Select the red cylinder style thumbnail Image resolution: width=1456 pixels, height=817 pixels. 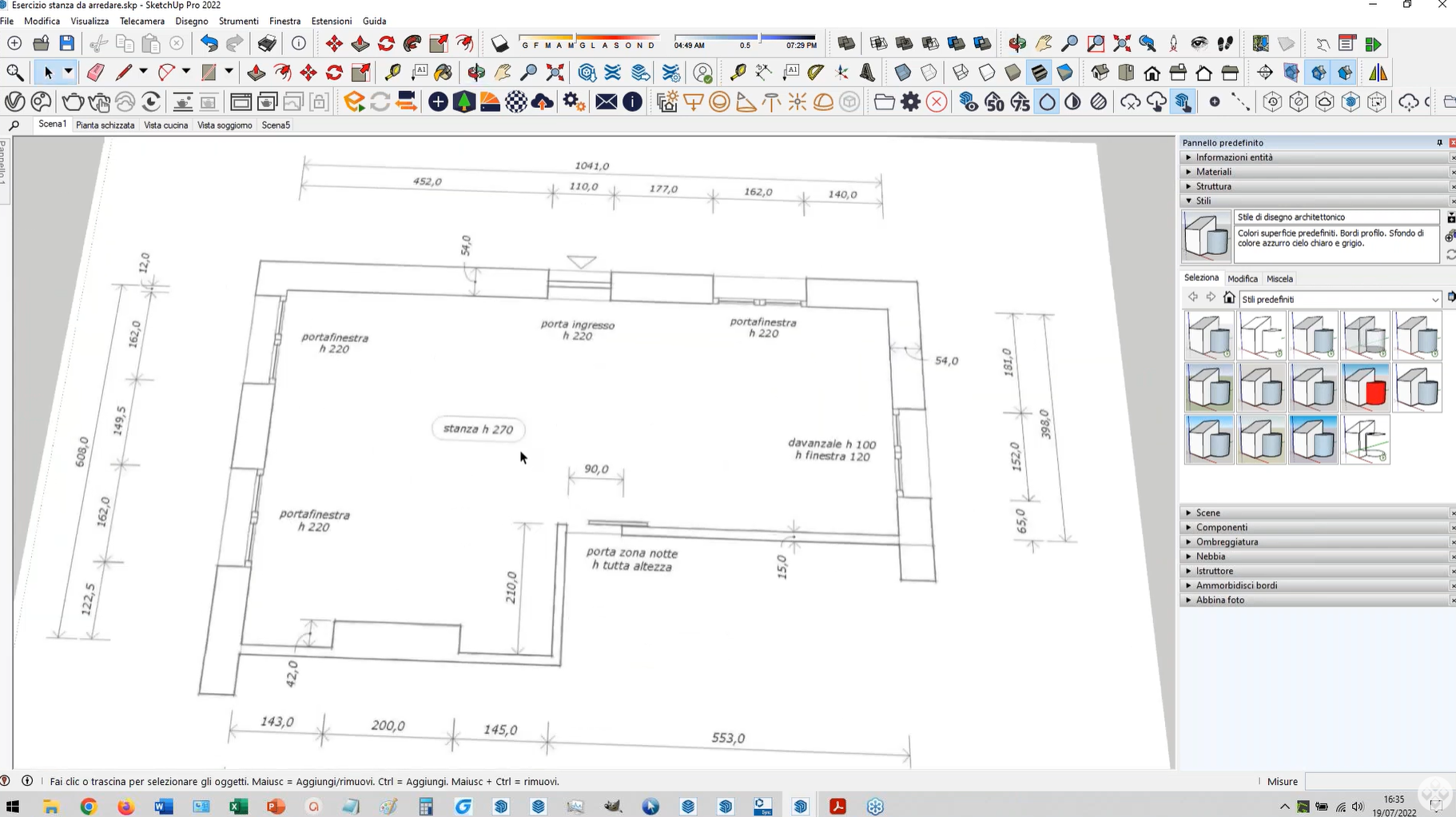point(1365,388)
